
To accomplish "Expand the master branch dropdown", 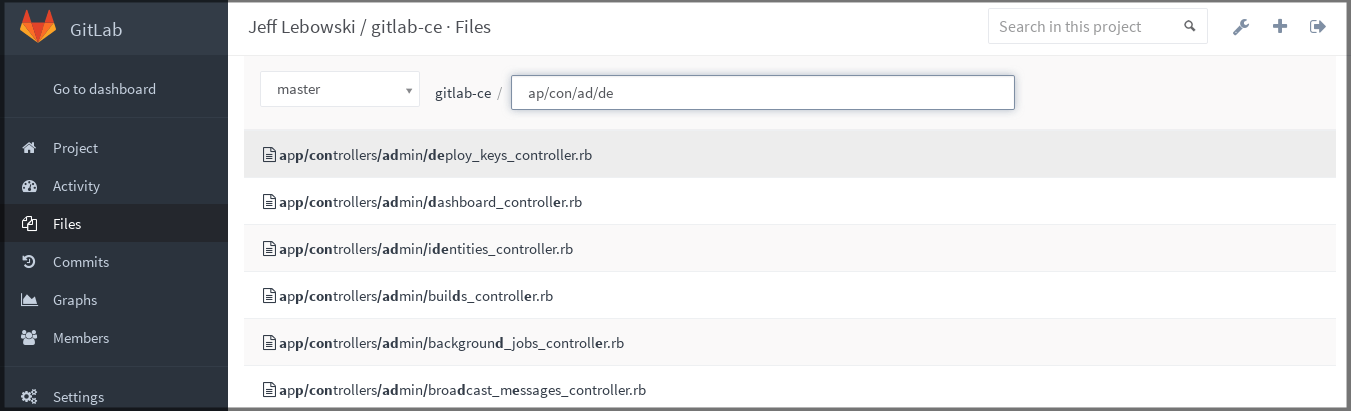I will [x=340, y=90].
